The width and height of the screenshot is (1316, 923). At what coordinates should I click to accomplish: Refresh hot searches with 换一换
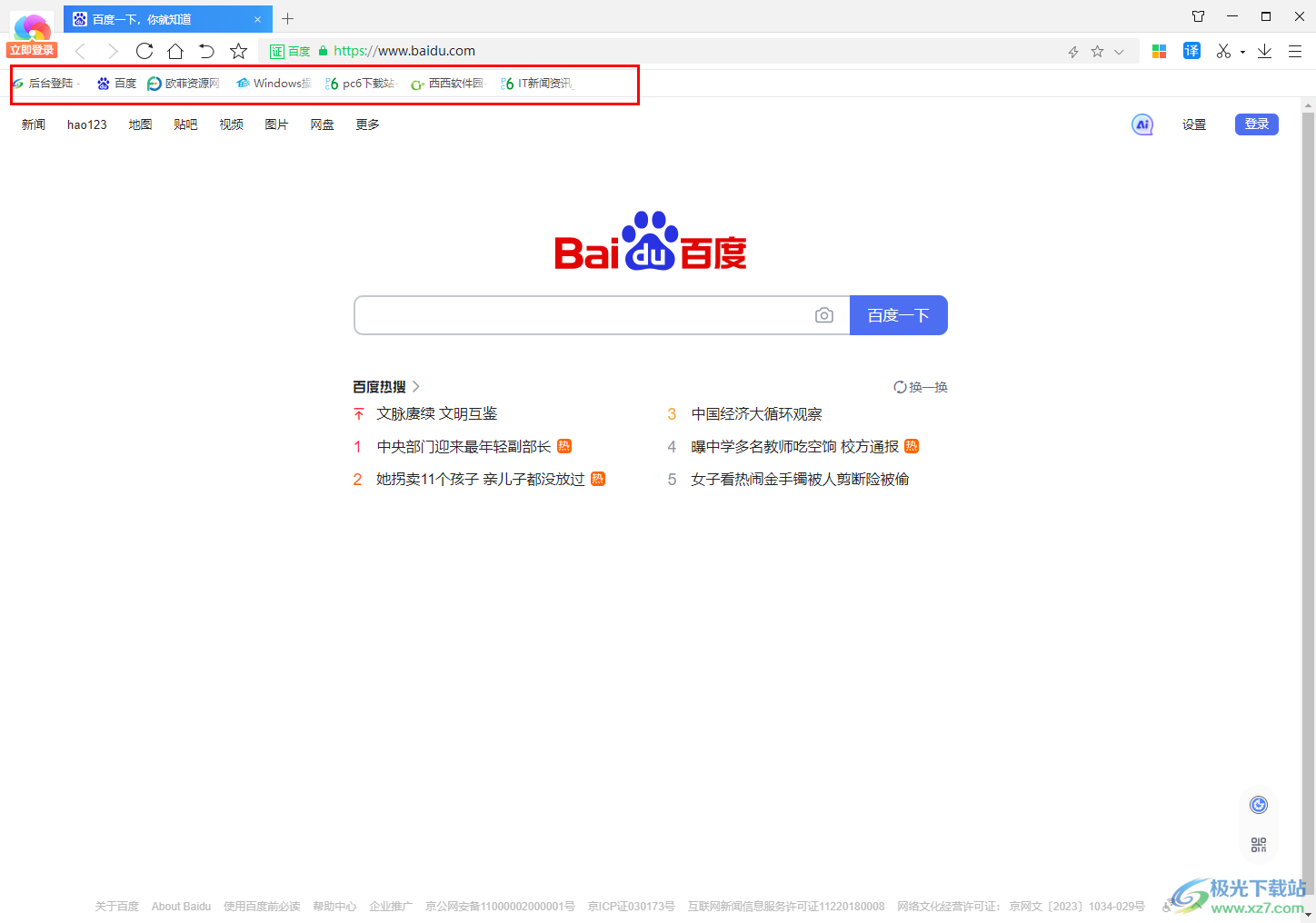(921, 387)
